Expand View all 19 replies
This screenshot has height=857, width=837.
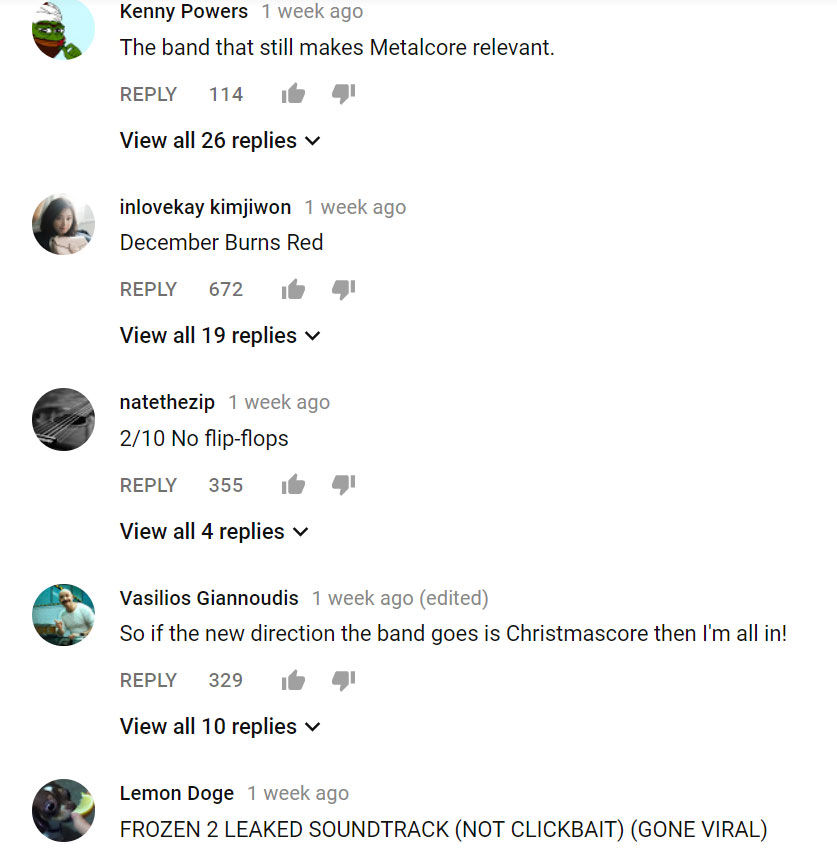(220, 336)
